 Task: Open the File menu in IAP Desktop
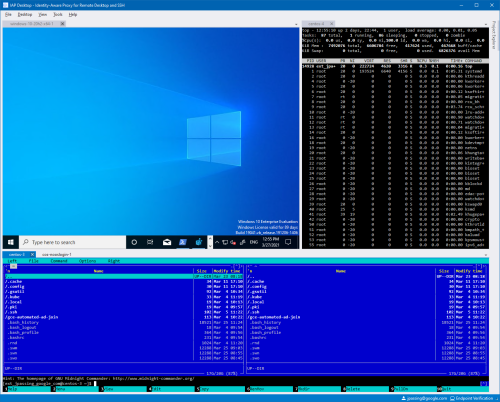[8, 15]
